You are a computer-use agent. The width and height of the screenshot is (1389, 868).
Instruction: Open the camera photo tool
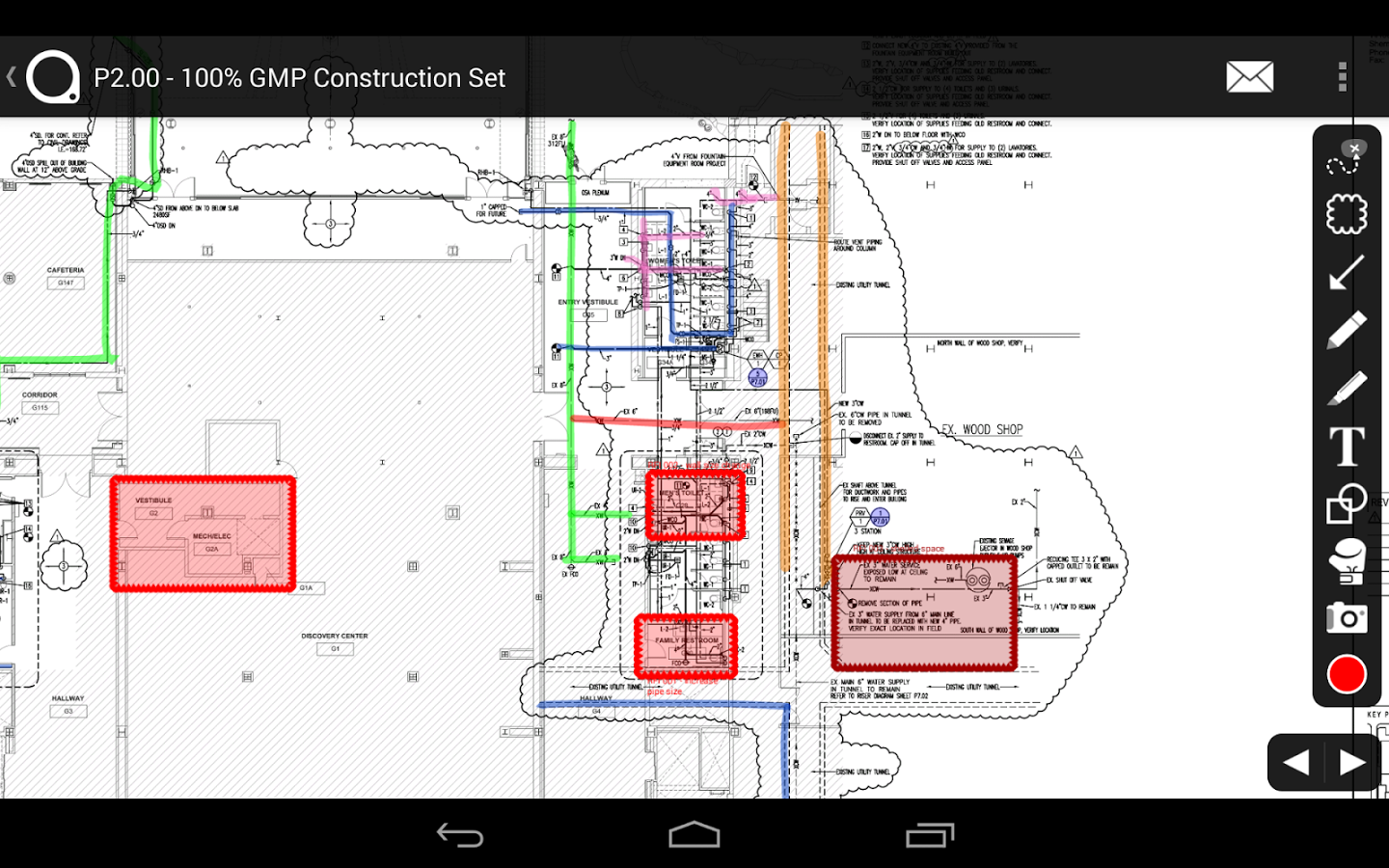click(1347, 617)
